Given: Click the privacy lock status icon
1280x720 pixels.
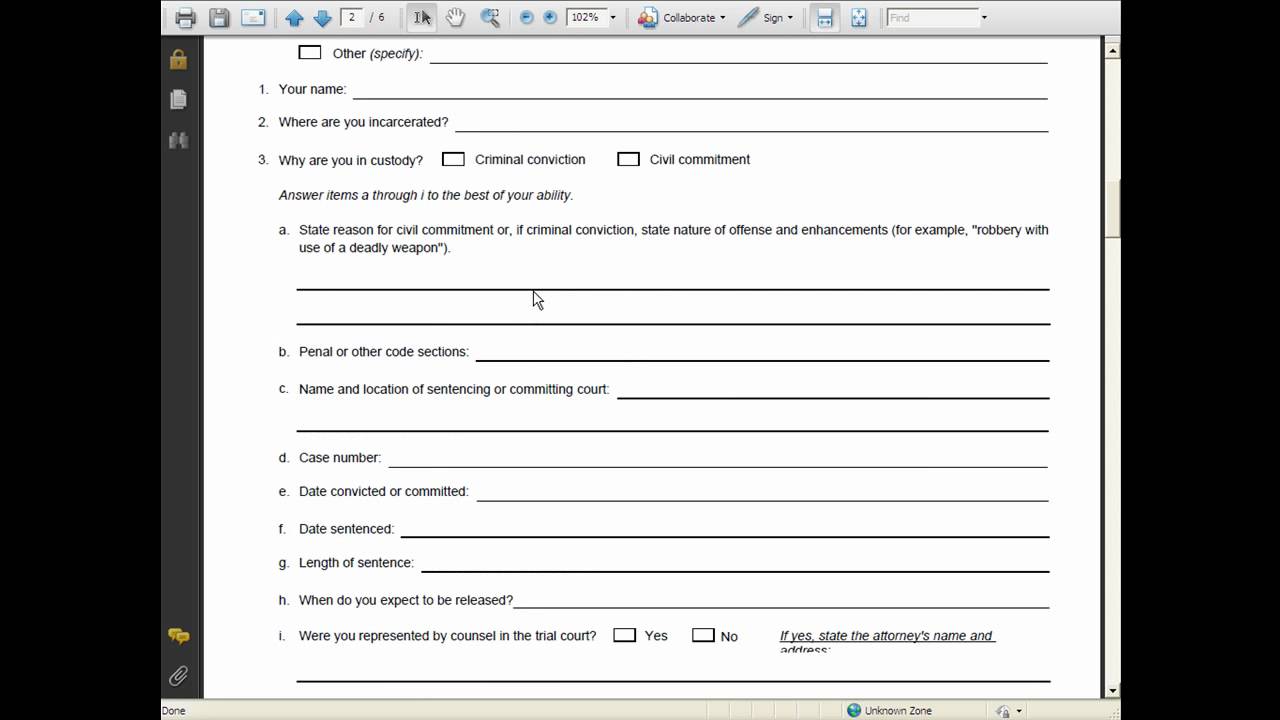Looking at the screenshot, I should (x=1003, y=711).
